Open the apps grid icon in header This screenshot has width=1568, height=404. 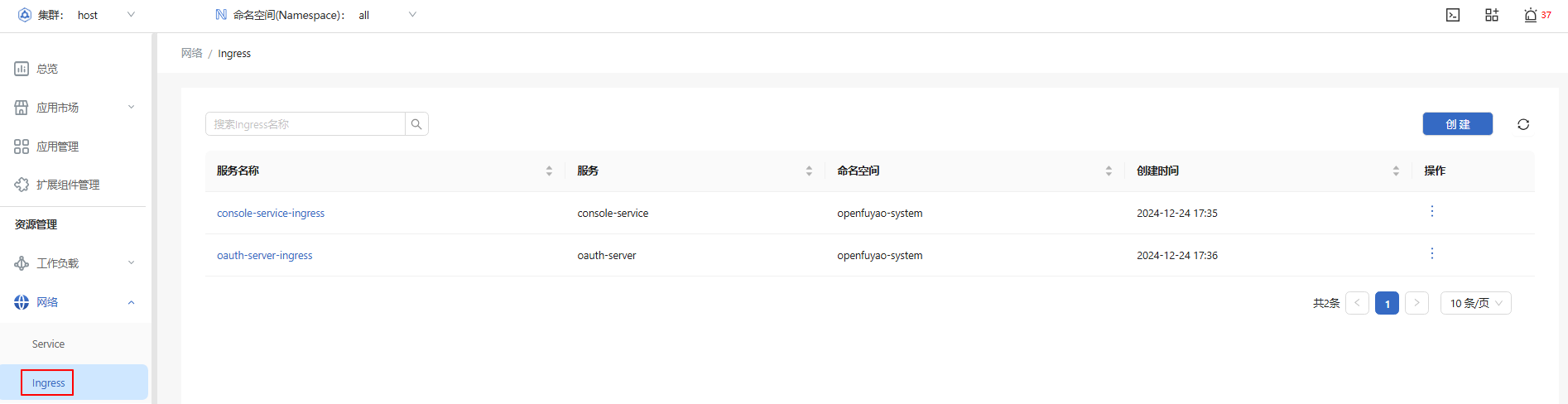[1492, 15]
